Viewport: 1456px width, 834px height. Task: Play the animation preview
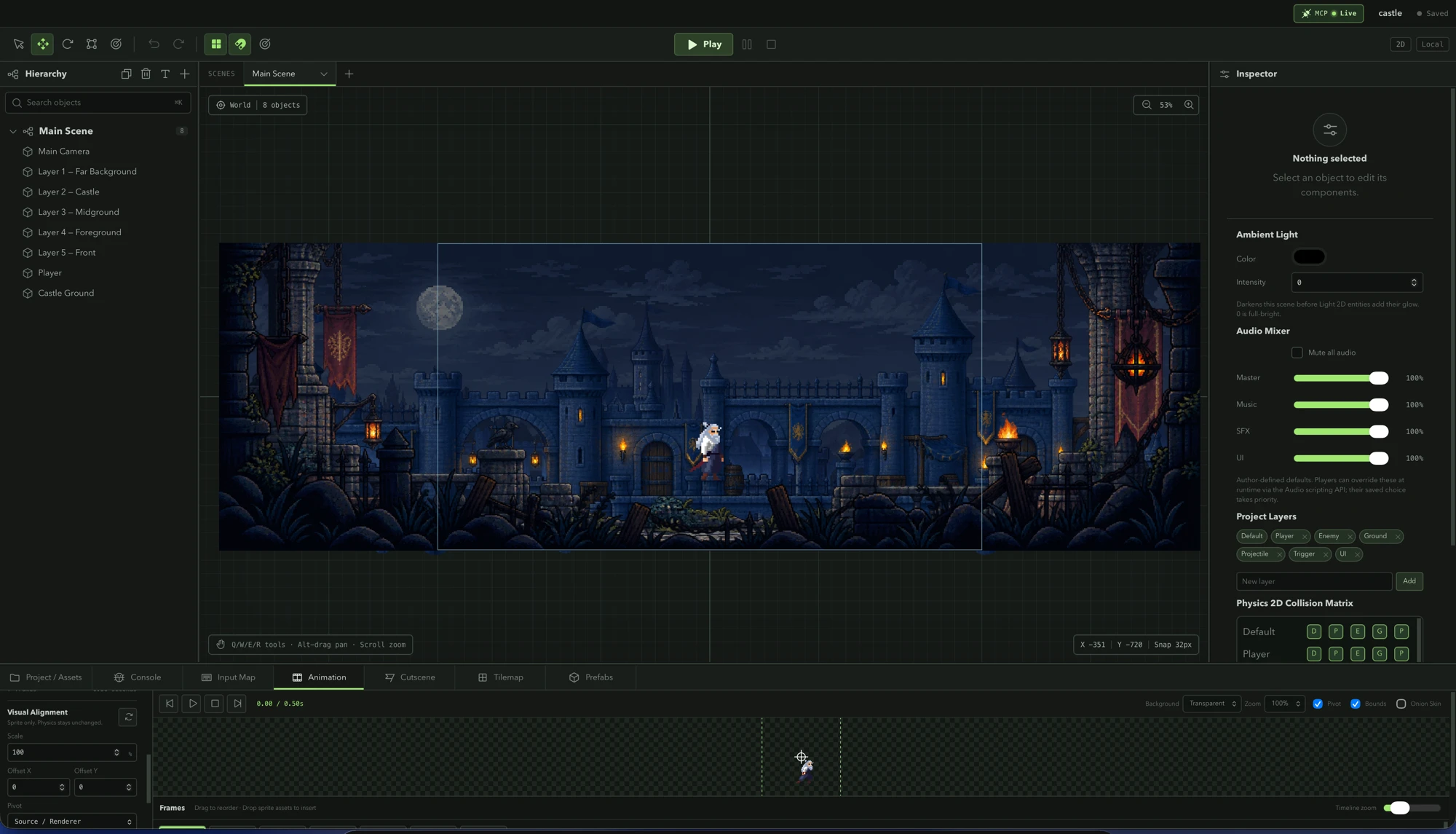(x=192, y=704)
